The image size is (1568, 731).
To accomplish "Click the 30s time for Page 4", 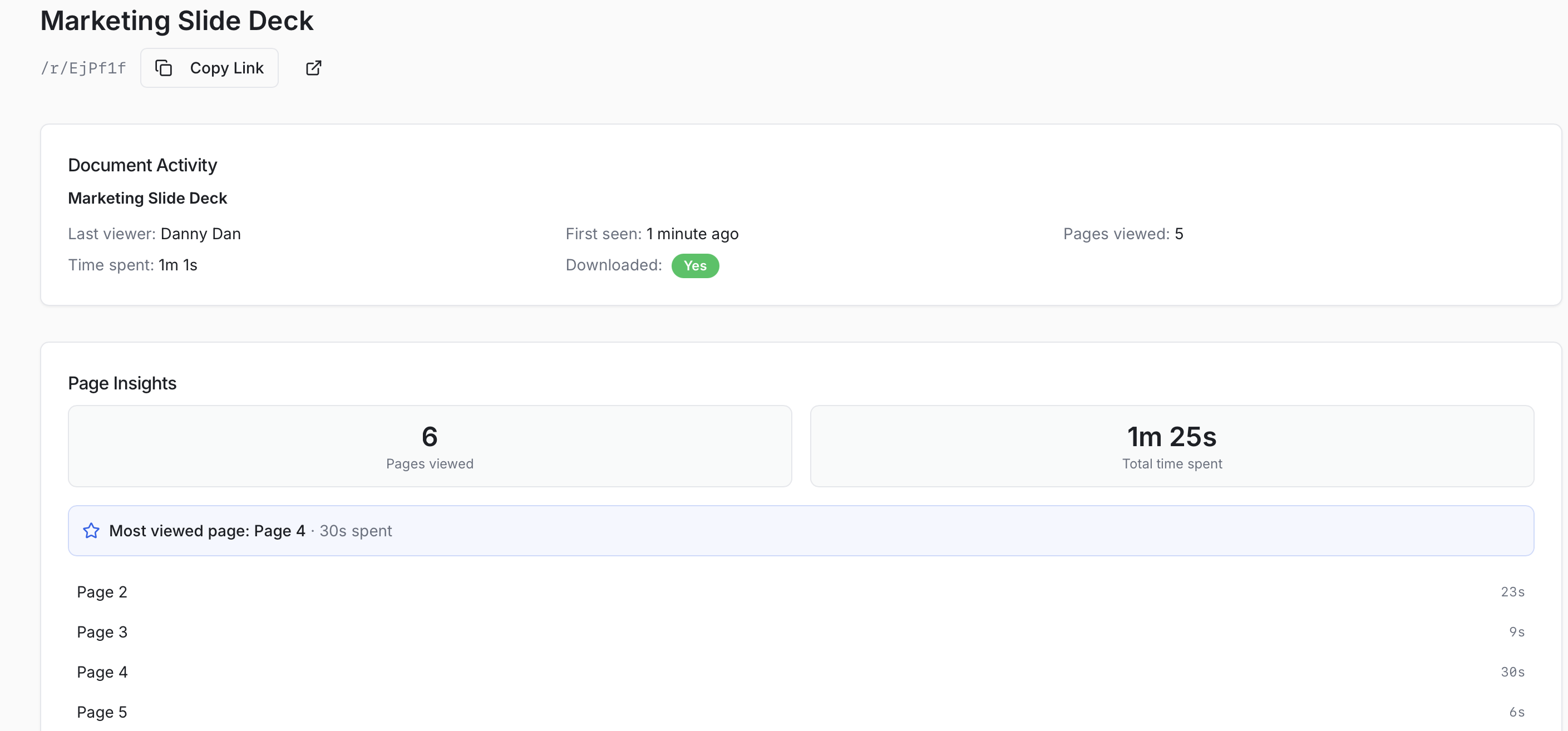I will coord(1512,672).
